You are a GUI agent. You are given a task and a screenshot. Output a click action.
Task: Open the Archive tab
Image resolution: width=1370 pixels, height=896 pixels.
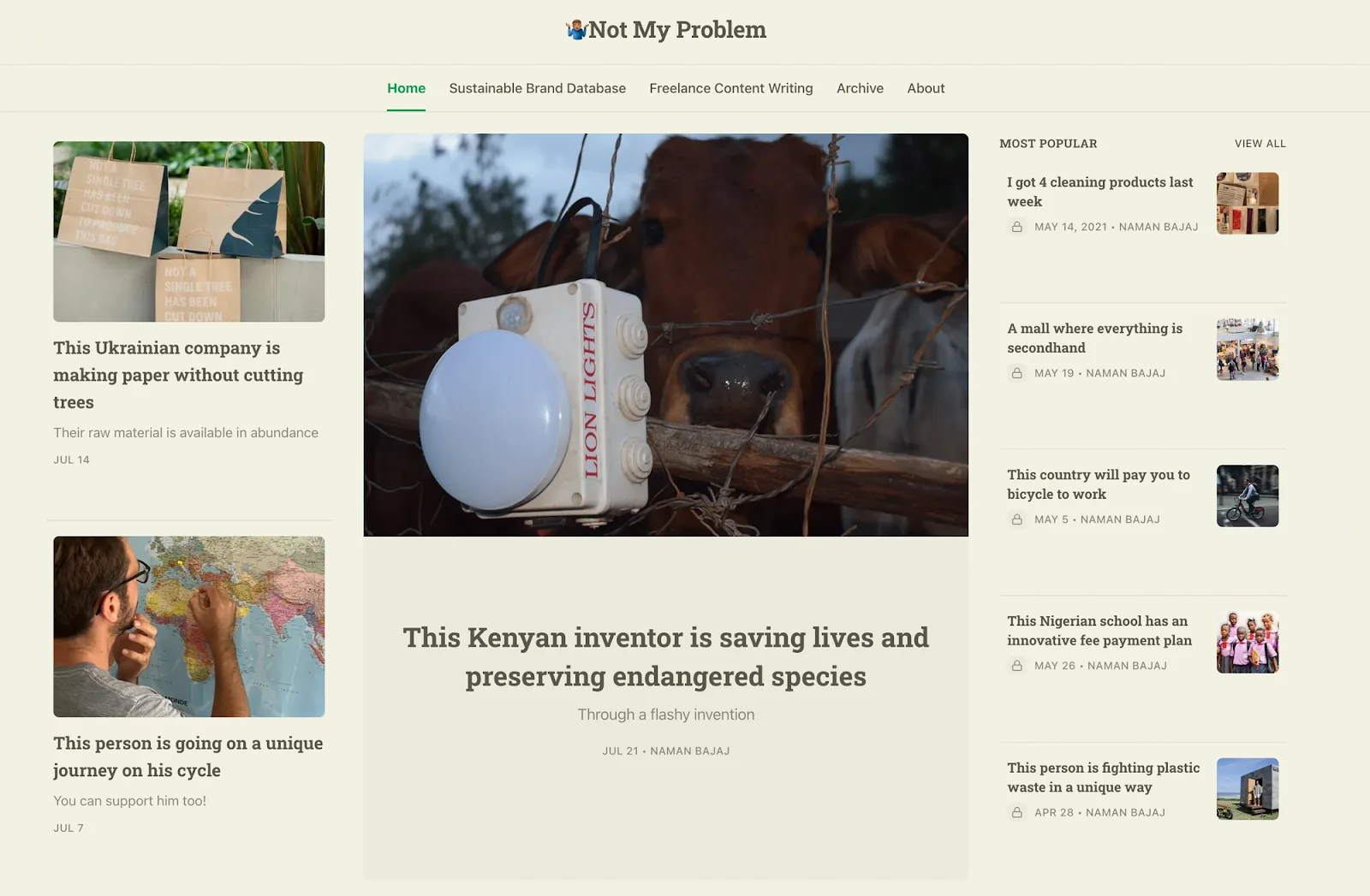point(860,88)
